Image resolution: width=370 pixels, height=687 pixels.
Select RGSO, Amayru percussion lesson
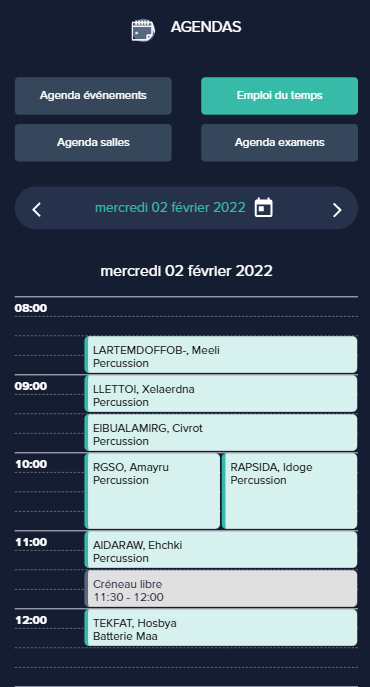point(152,491)
